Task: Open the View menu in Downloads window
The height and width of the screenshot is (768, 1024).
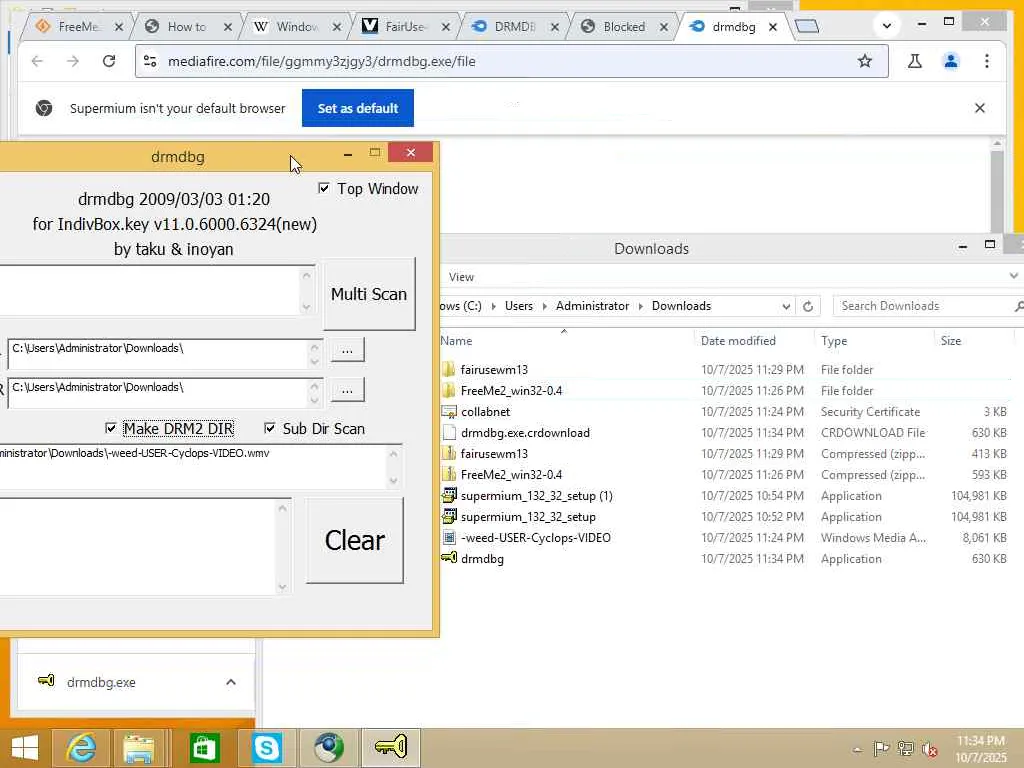Action: click(x=461, y=277)
